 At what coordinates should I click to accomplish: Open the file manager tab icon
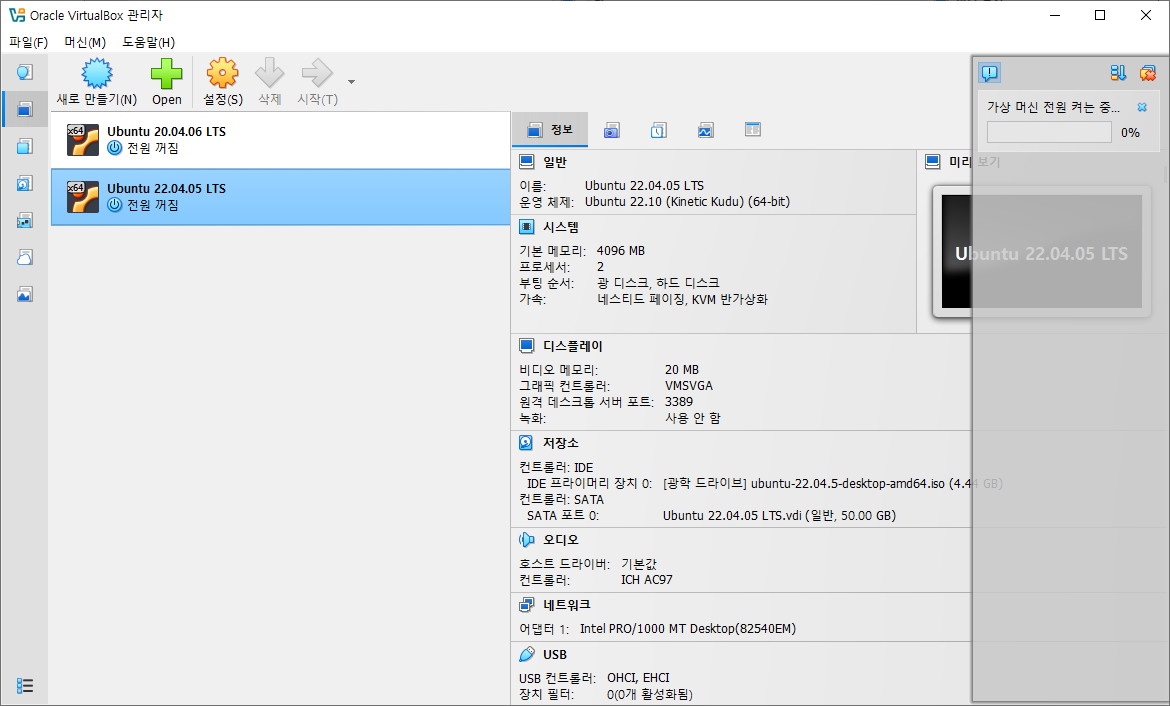tap(753, 130)
